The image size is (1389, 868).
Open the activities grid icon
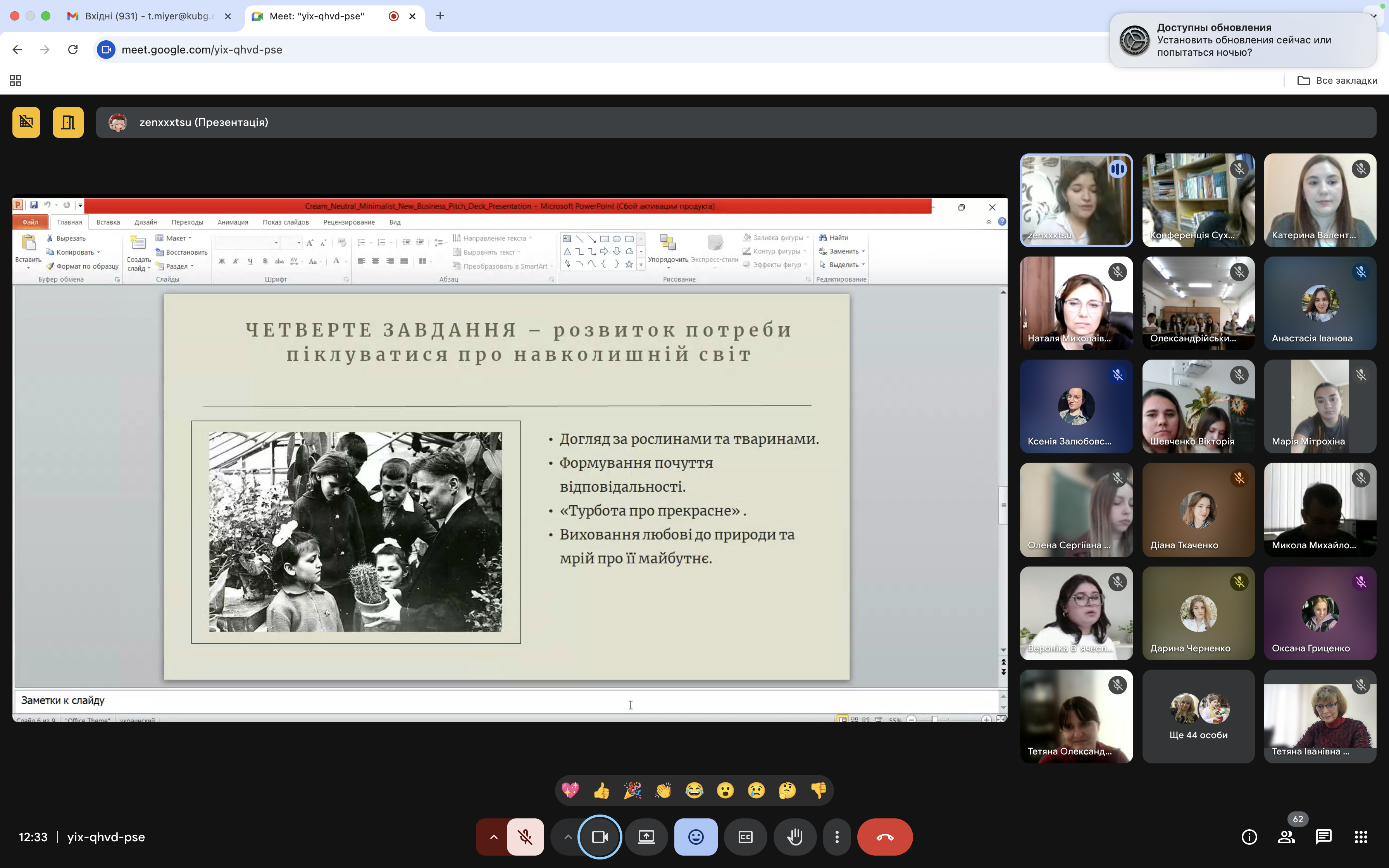1361,837
